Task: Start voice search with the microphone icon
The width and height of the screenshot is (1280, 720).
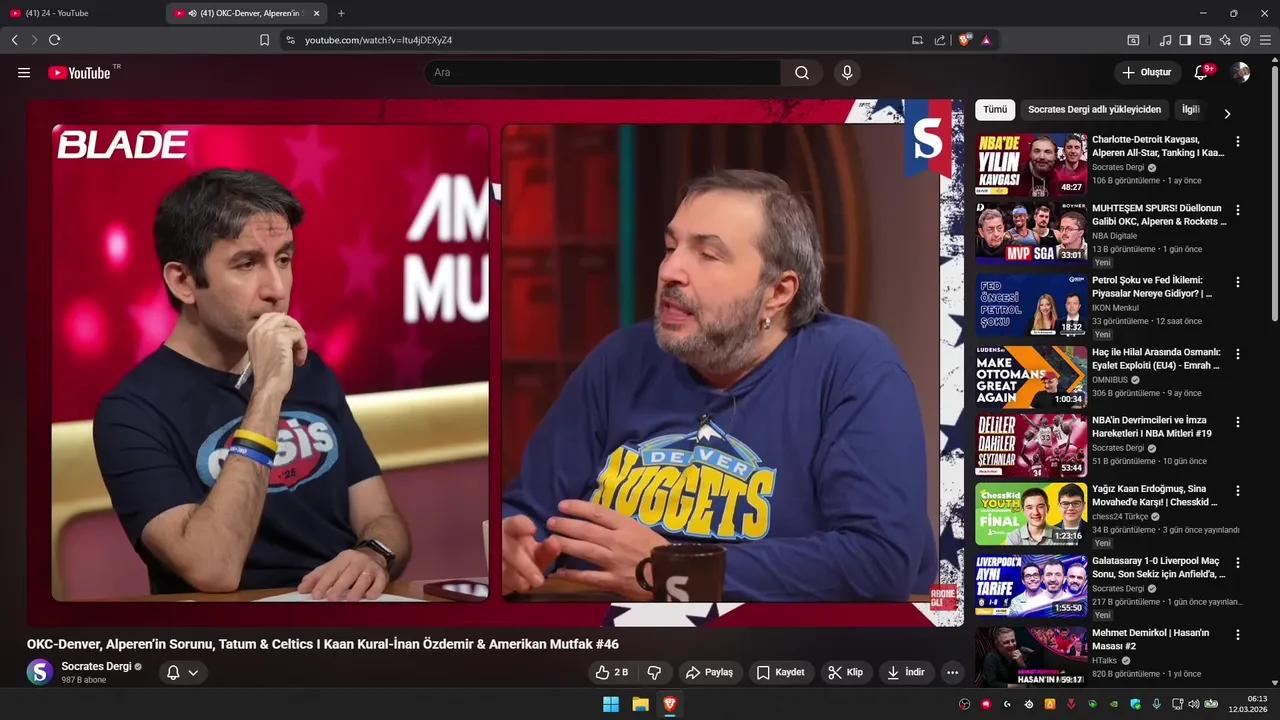Action: pyautogui.click(x=847, y=72)
